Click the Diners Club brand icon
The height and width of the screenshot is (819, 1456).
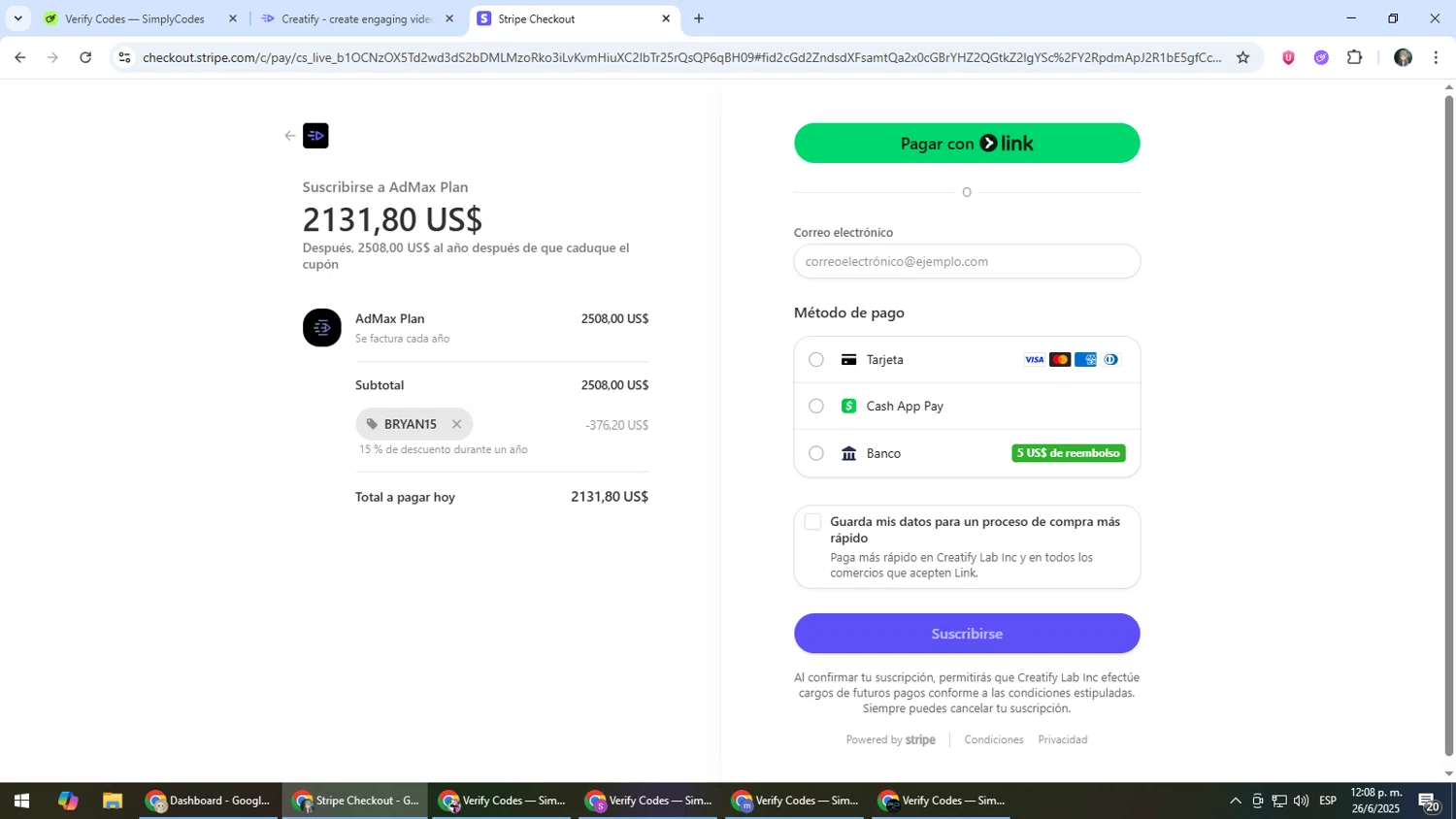click(x=1111, y=360)
